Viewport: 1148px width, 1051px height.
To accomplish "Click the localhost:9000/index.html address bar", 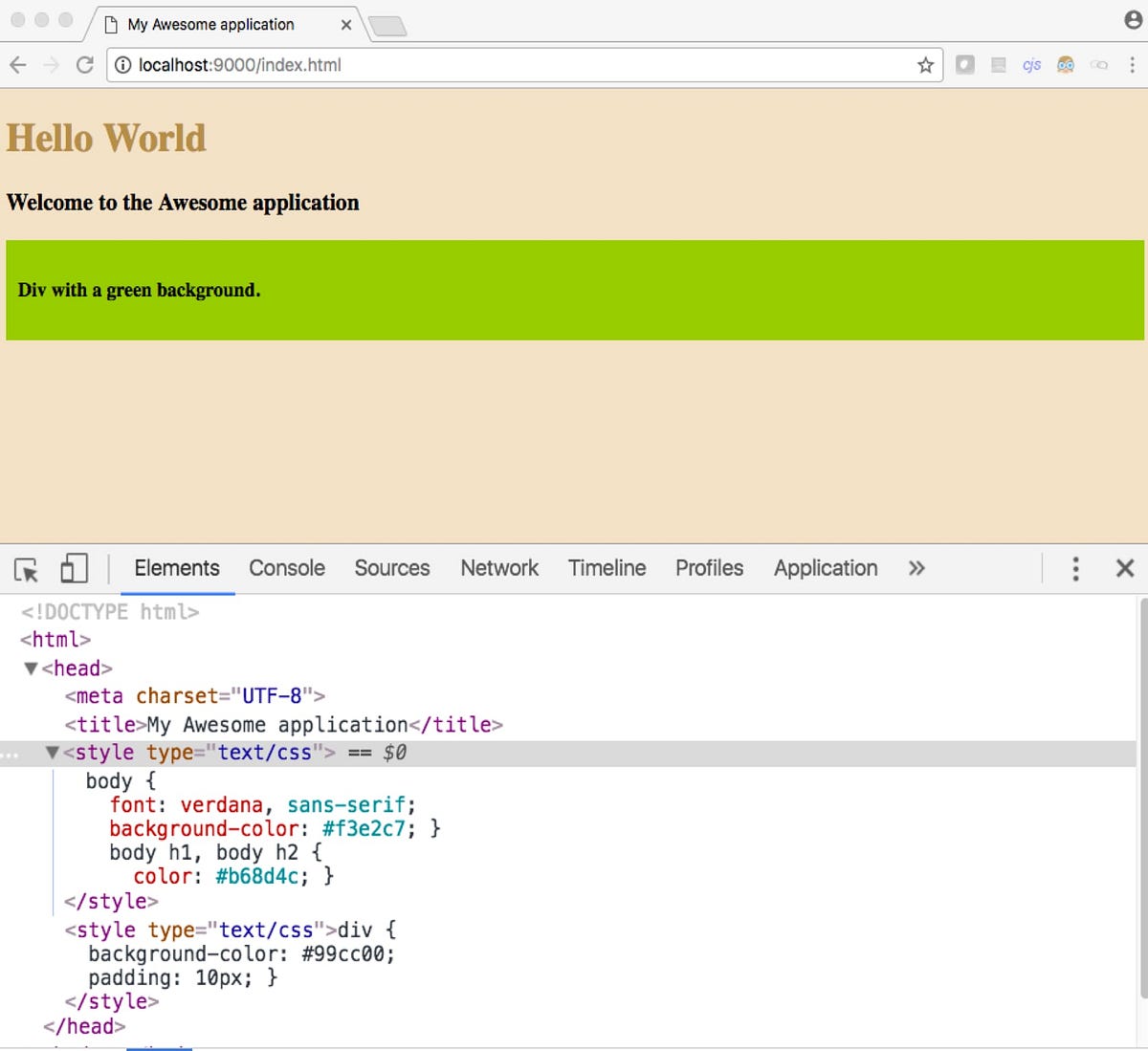I will (x=524, y=65).
